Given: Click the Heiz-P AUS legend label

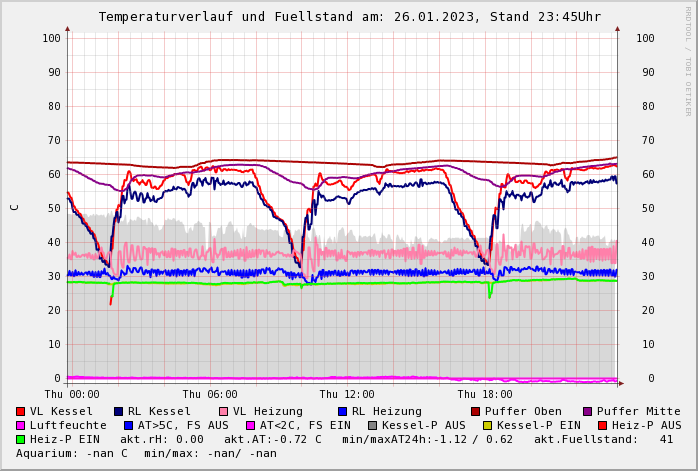Looking at the screenshot, I should click(646, 425).
